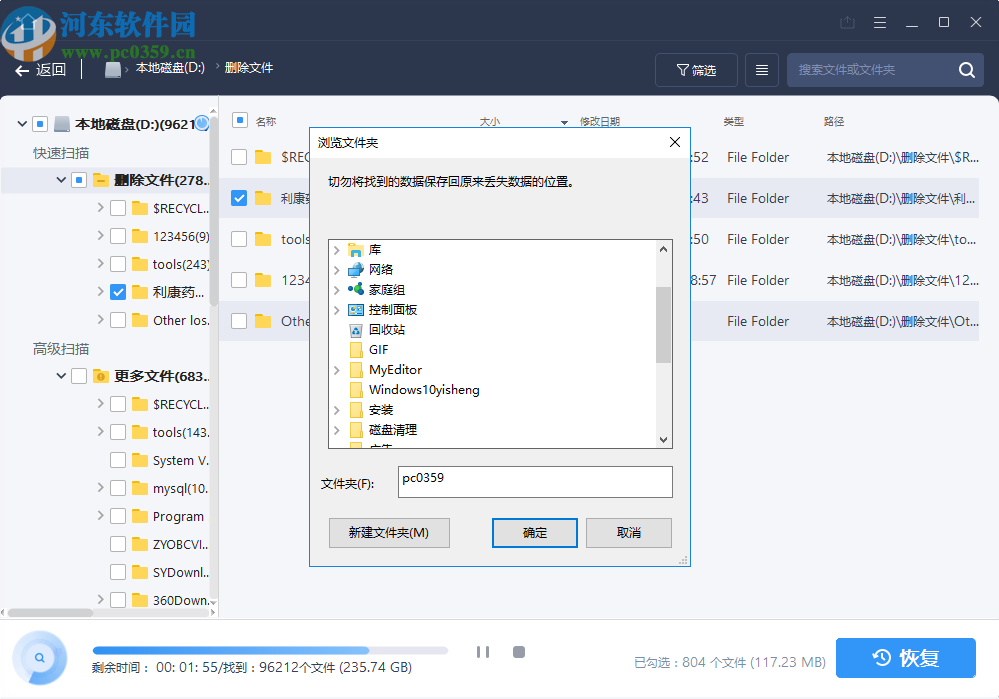999x699 pixels.
Task: Select all files via the header checkbox
Action: pos(238,121)
